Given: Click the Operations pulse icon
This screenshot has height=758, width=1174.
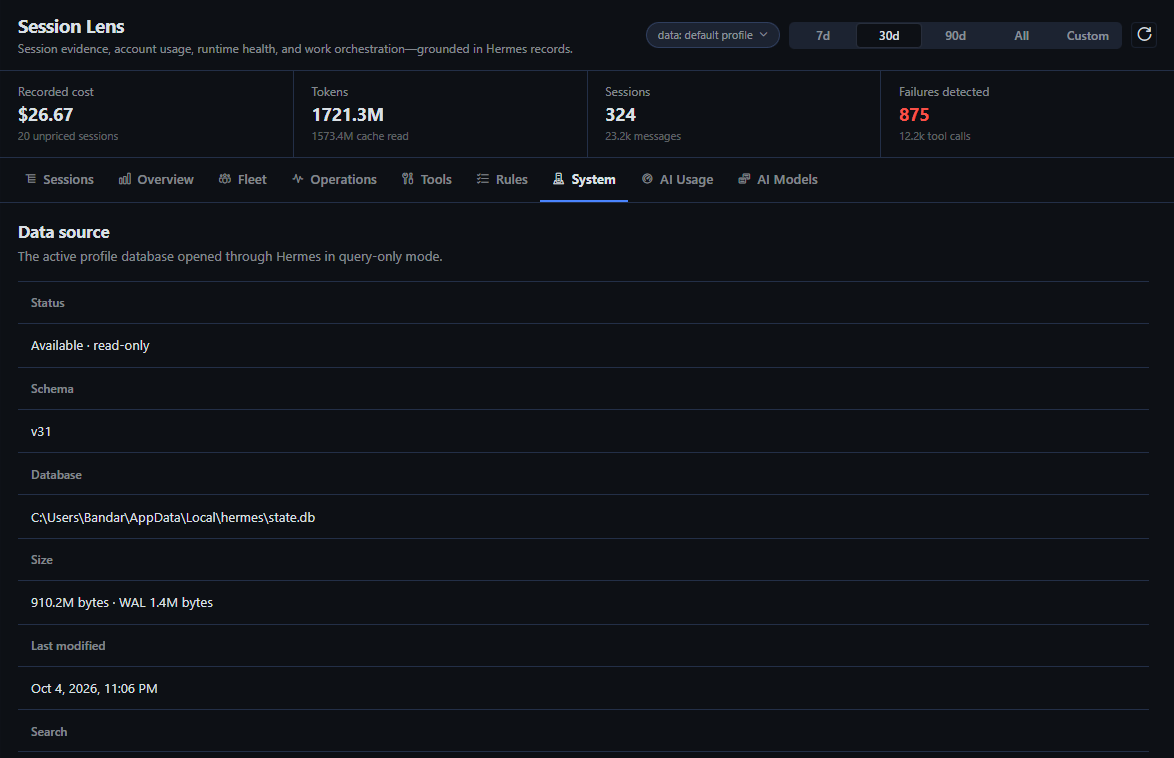Looking at the screenshot, I should click(x=297, y=178).
